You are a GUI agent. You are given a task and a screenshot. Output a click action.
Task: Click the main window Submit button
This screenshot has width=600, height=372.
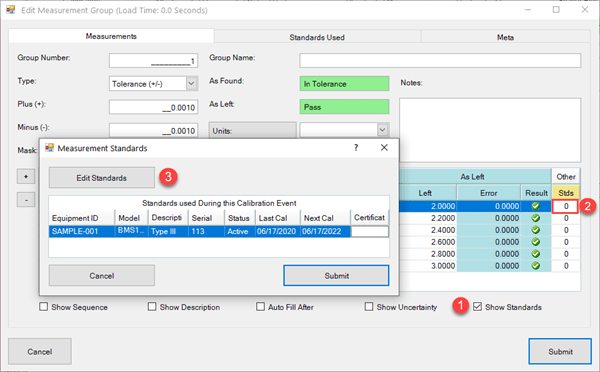click(560, 351)
